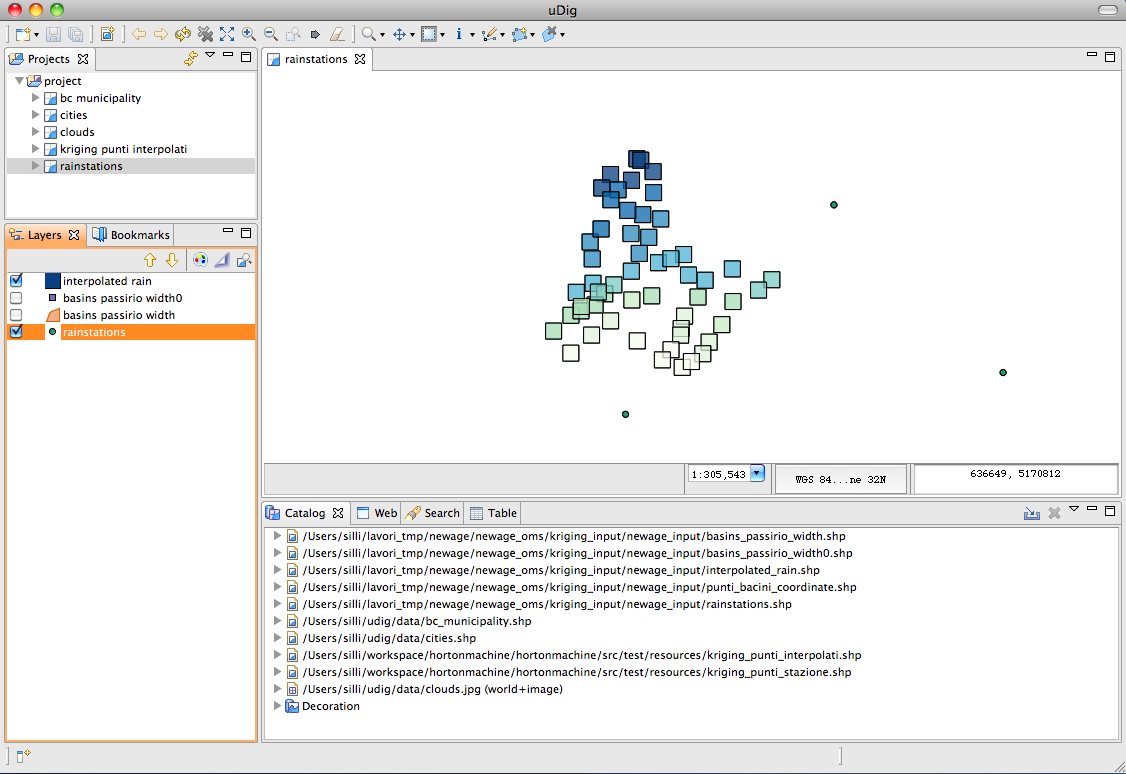Expand the Decoration catalog entry
The height and width of the screenshot is (774, 1126).
point(278,706)
